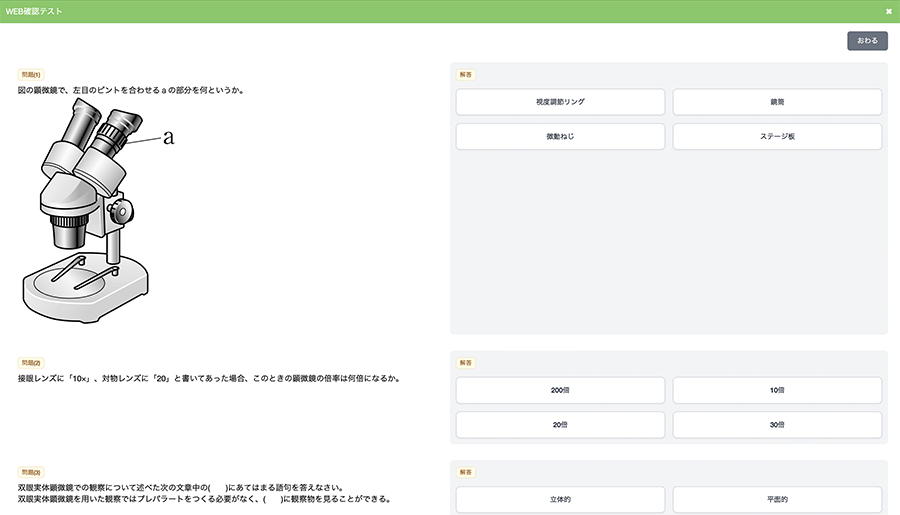Select the 20倍 answer option
The width and height of the screenshot is (900, 515).
coord(560,425)
